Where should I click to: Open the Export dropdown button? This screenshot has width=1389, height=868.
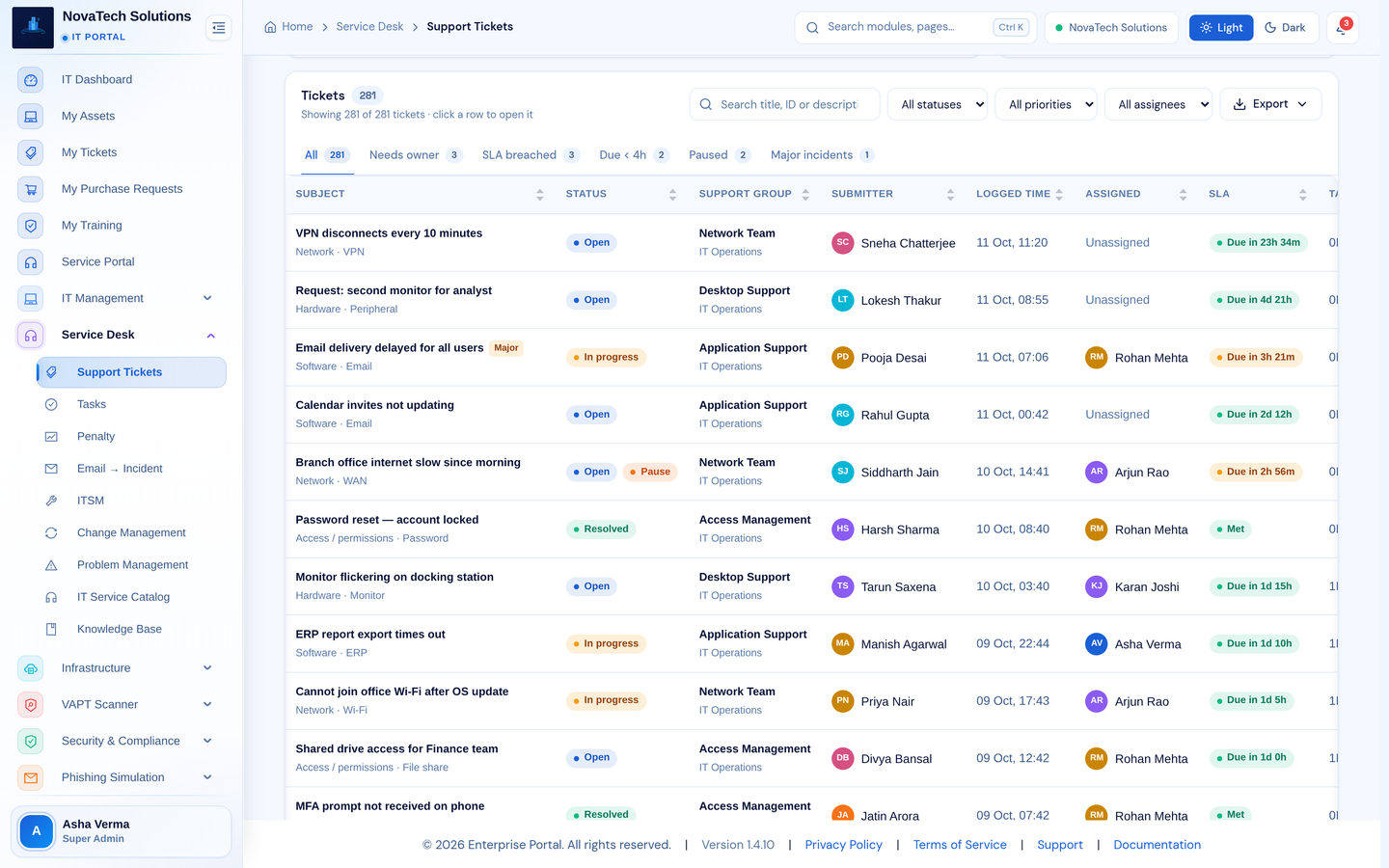1270,104
